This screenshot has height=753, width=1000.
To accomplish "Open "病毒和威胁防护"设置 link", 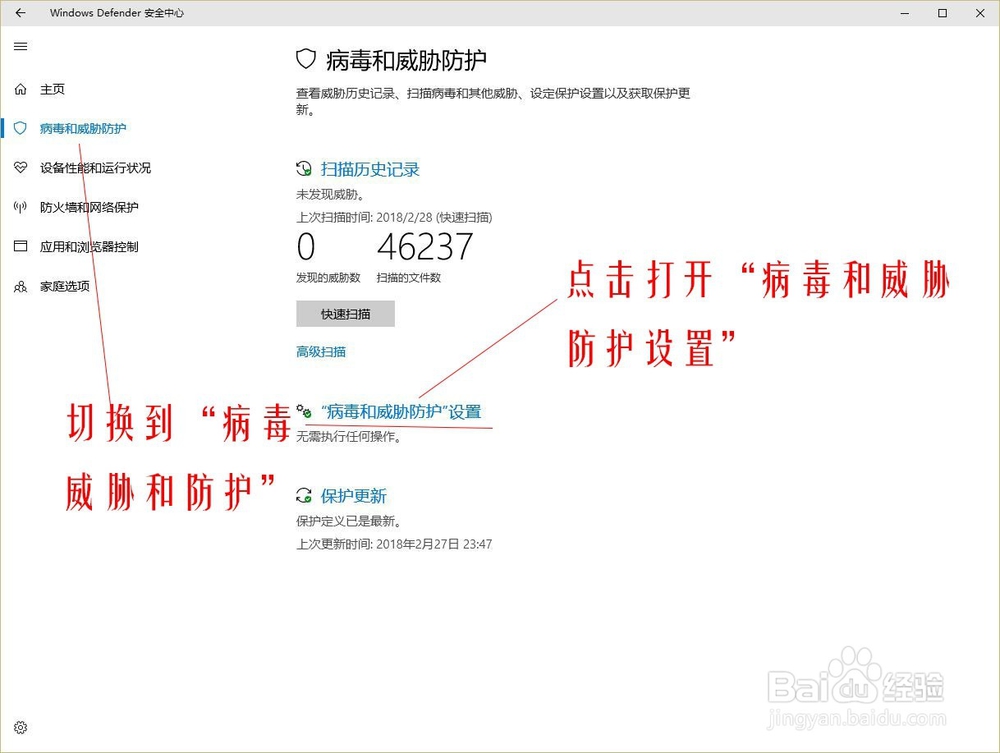I will pyautogui.click(x=401, y=412).
